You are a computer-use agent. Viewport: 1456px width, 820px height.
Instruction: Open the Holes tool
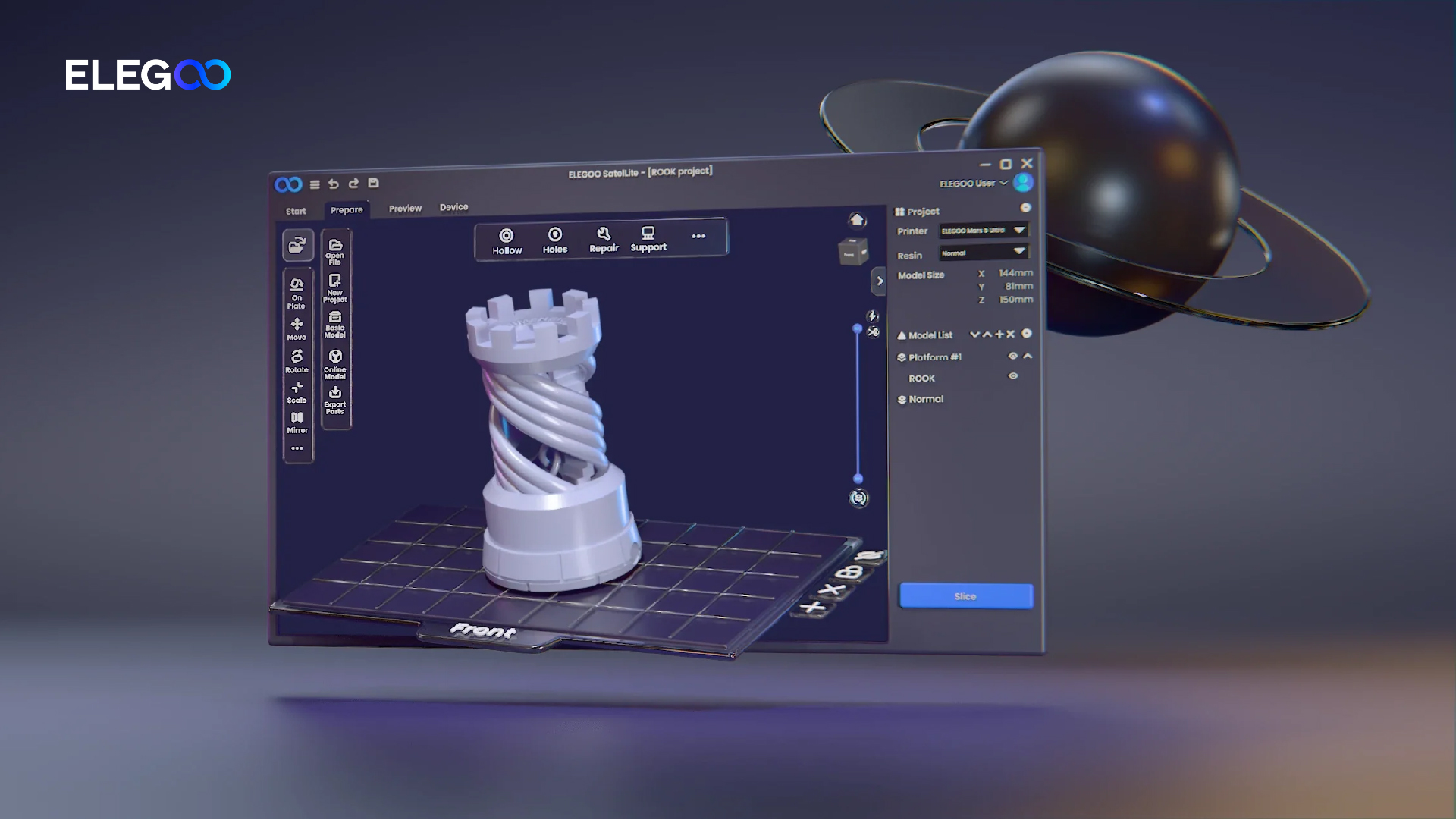(555, 240)
